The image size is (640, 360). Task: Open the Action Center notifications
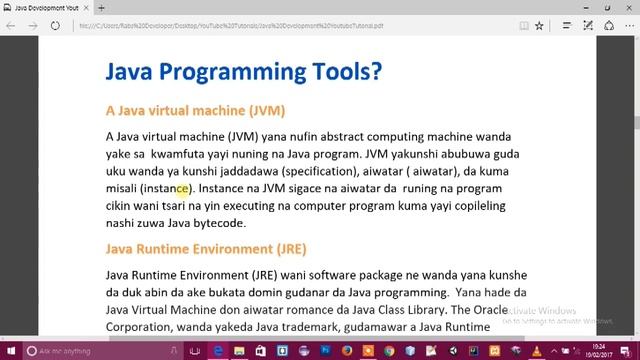coord(625,351)
